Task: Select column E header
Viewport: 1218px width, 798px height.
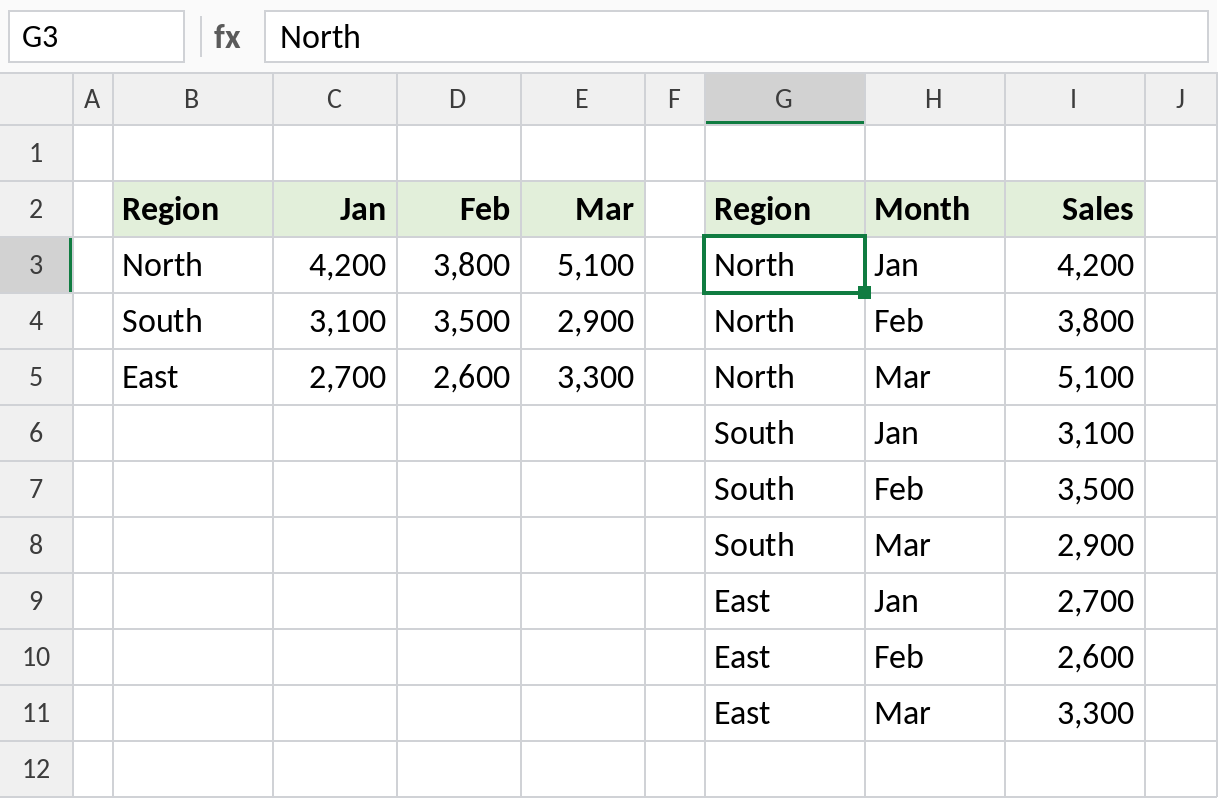Action: 583,98
